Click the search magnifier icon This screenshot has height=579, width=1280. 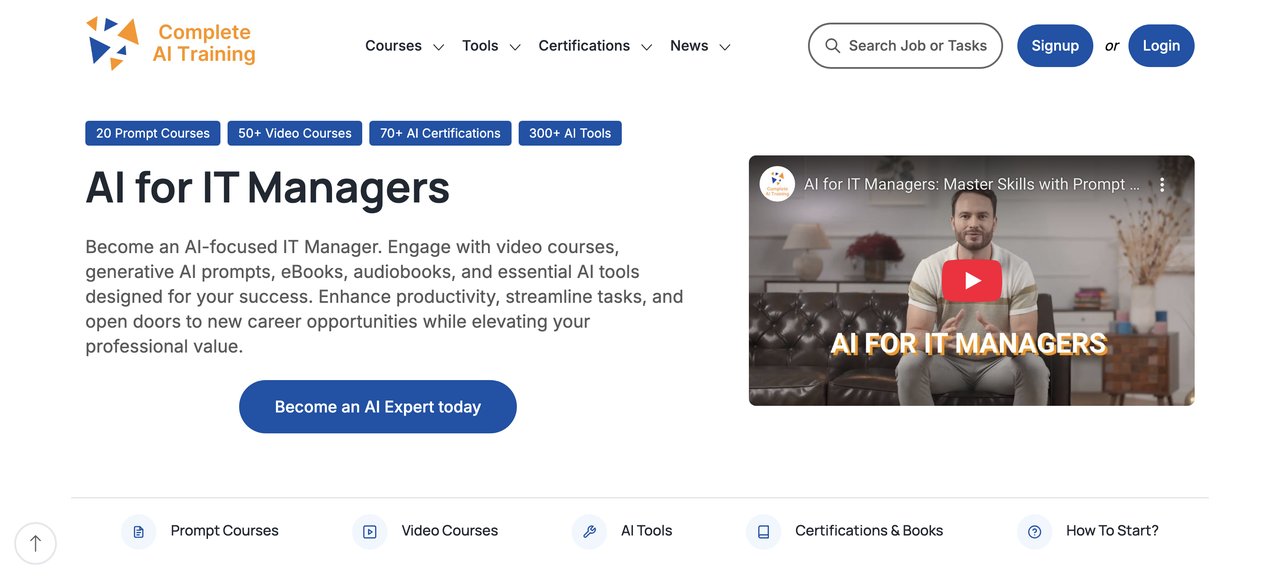tap(832, 46)
